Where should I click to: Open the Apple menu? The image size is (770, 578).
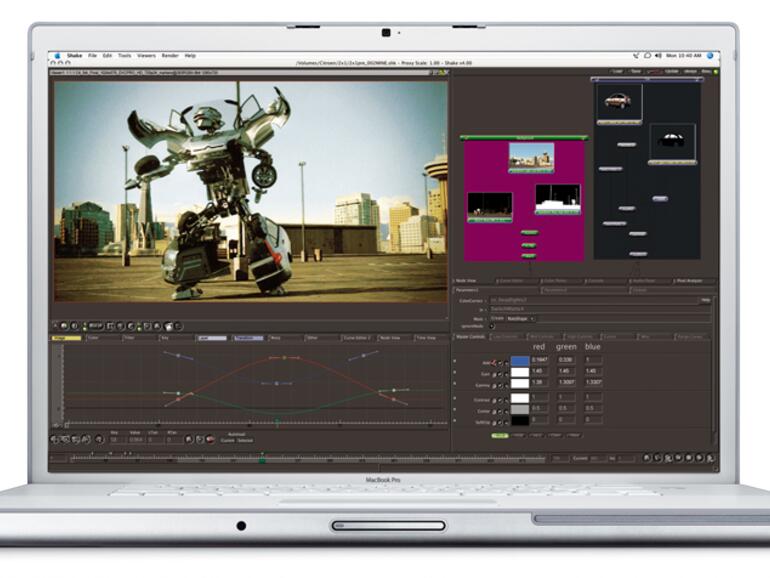pos(57,56)
